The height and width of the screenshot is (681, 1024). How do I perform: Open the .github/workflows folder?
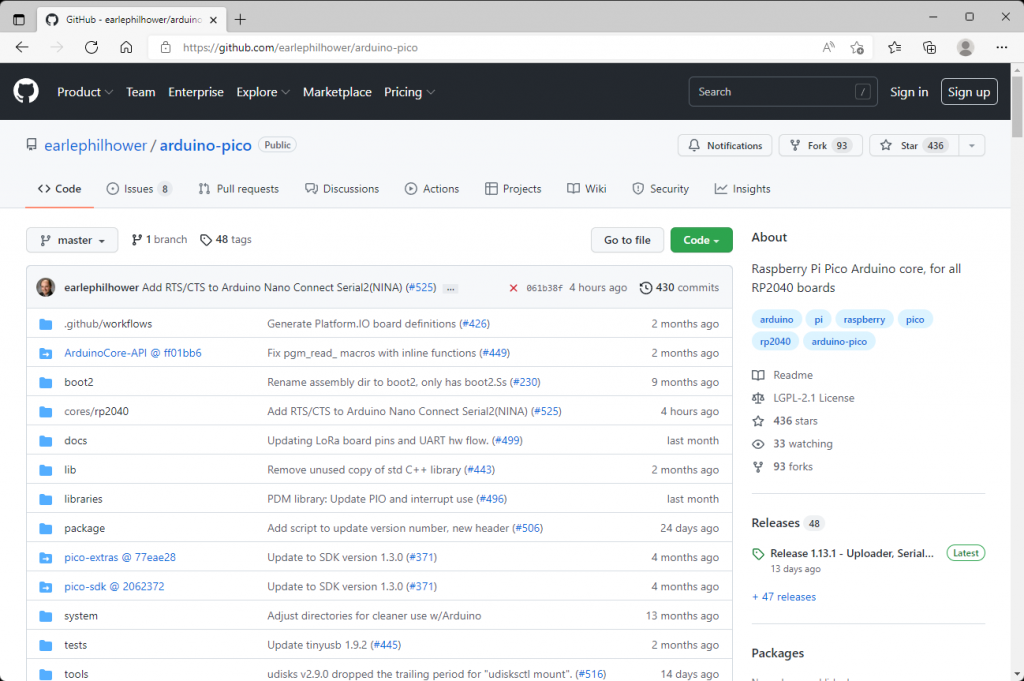(108, 324)
